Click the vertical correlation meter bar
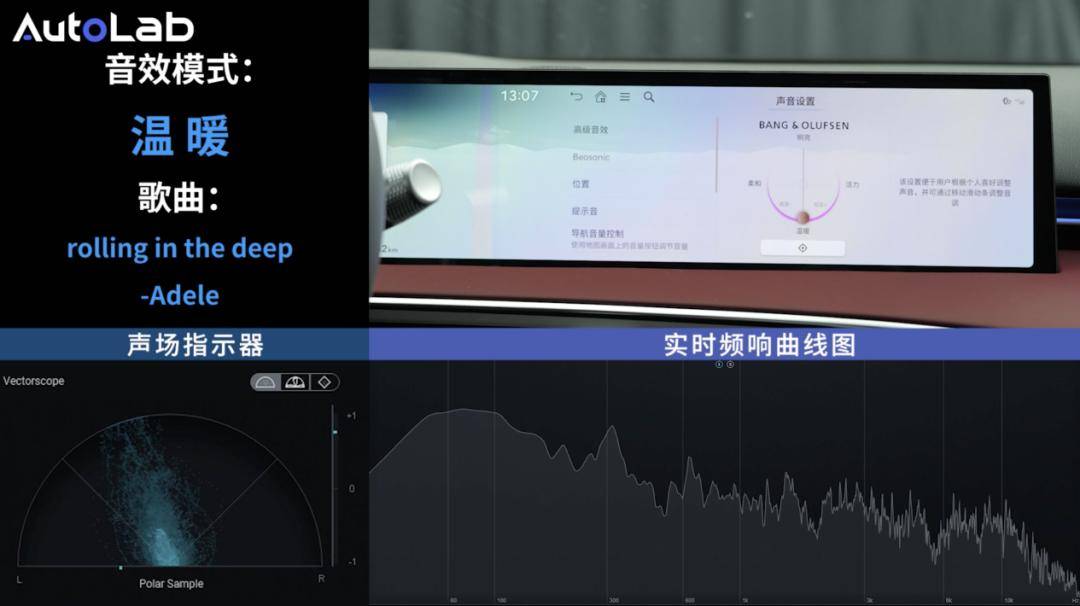This screenshot has height=606, width=1080. tap(333, 485)
